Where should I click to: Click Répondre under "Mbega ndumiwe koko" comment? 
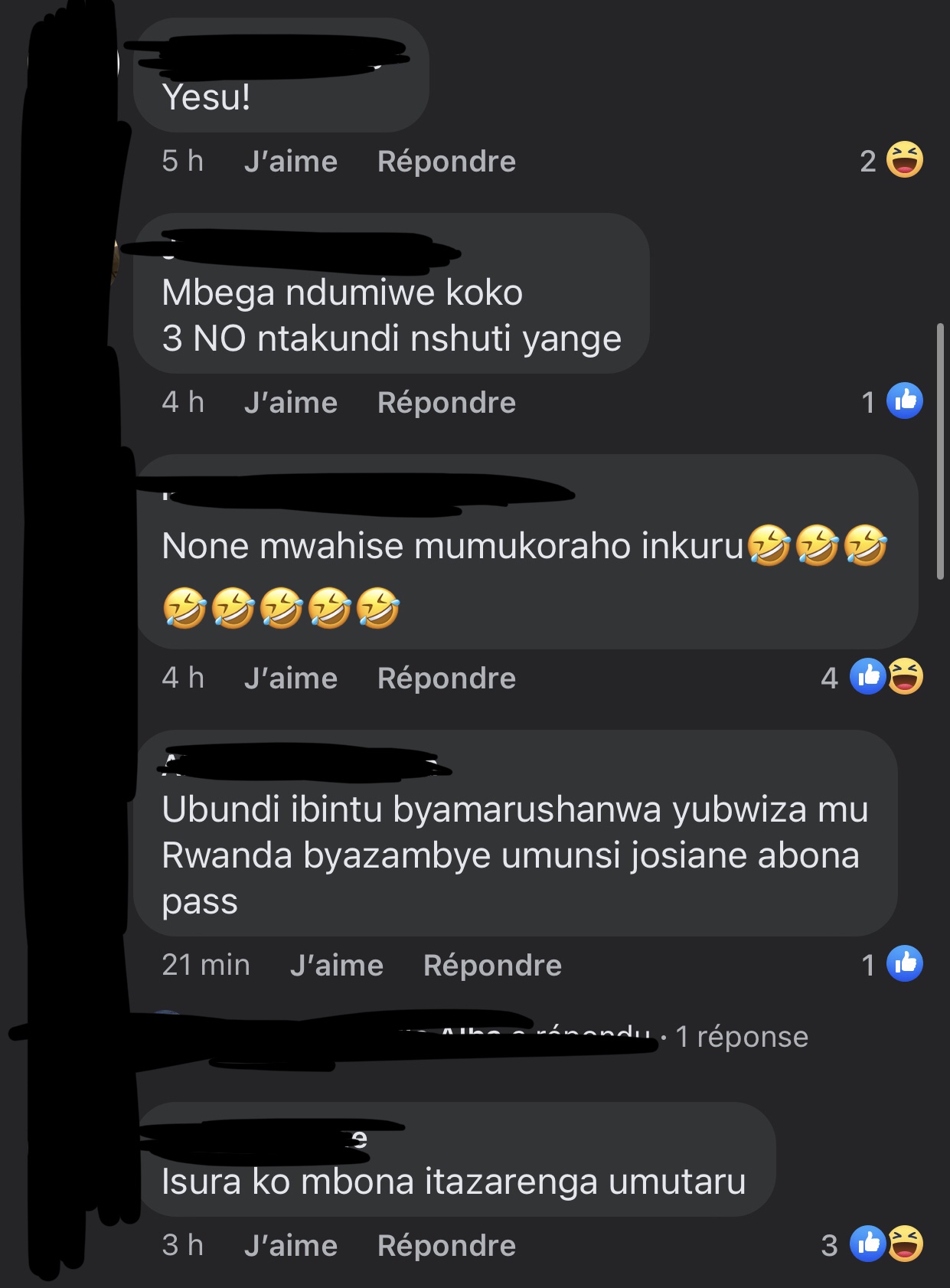(x=447, y=403)
